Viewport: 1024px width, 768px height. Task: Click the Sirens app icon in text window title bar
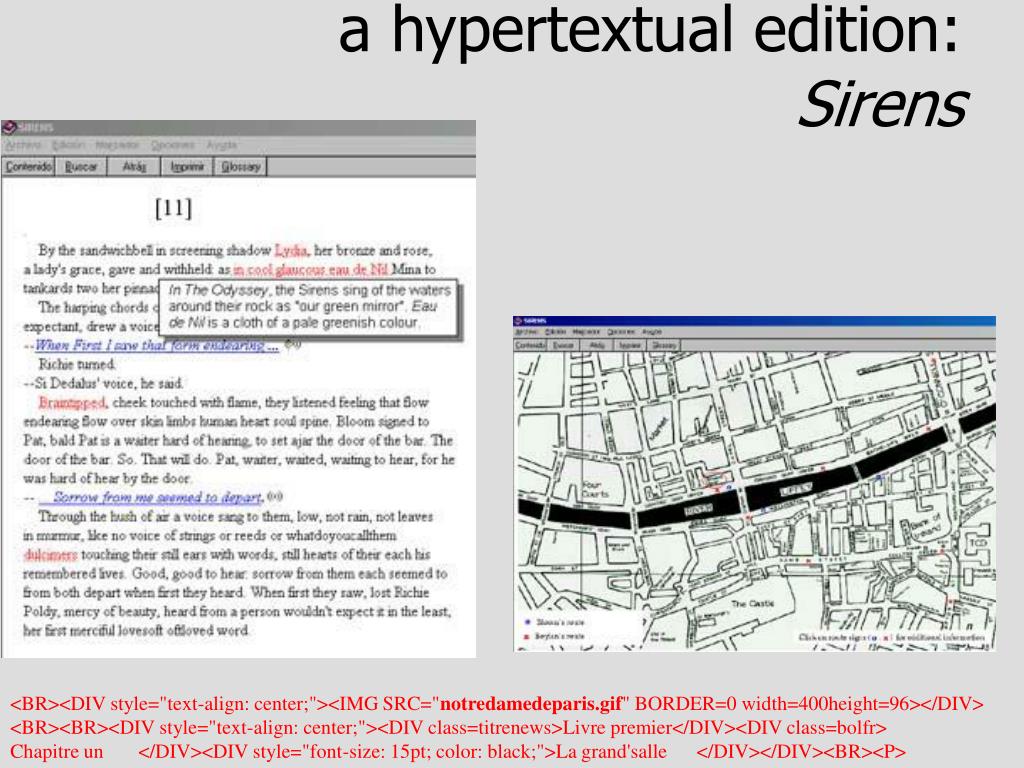click(x=8, y=127)
